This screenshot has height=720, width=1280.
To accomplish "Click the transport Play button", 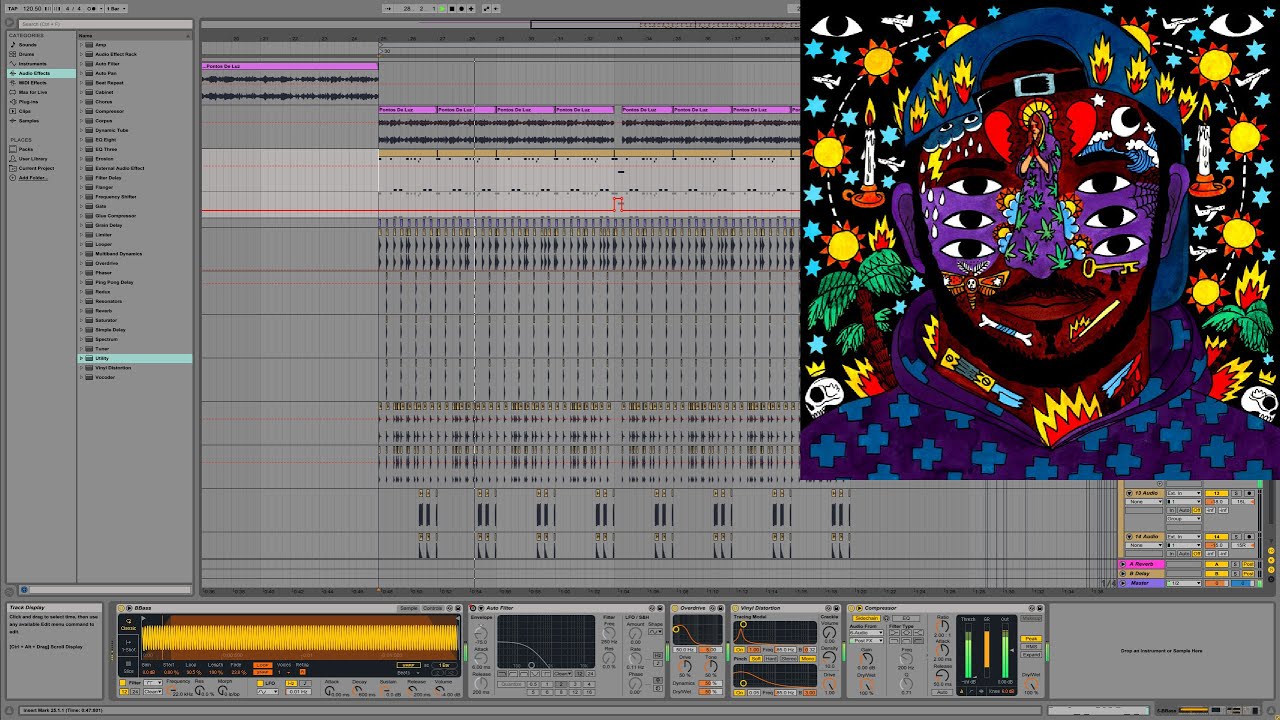I will tap(442, 9).
